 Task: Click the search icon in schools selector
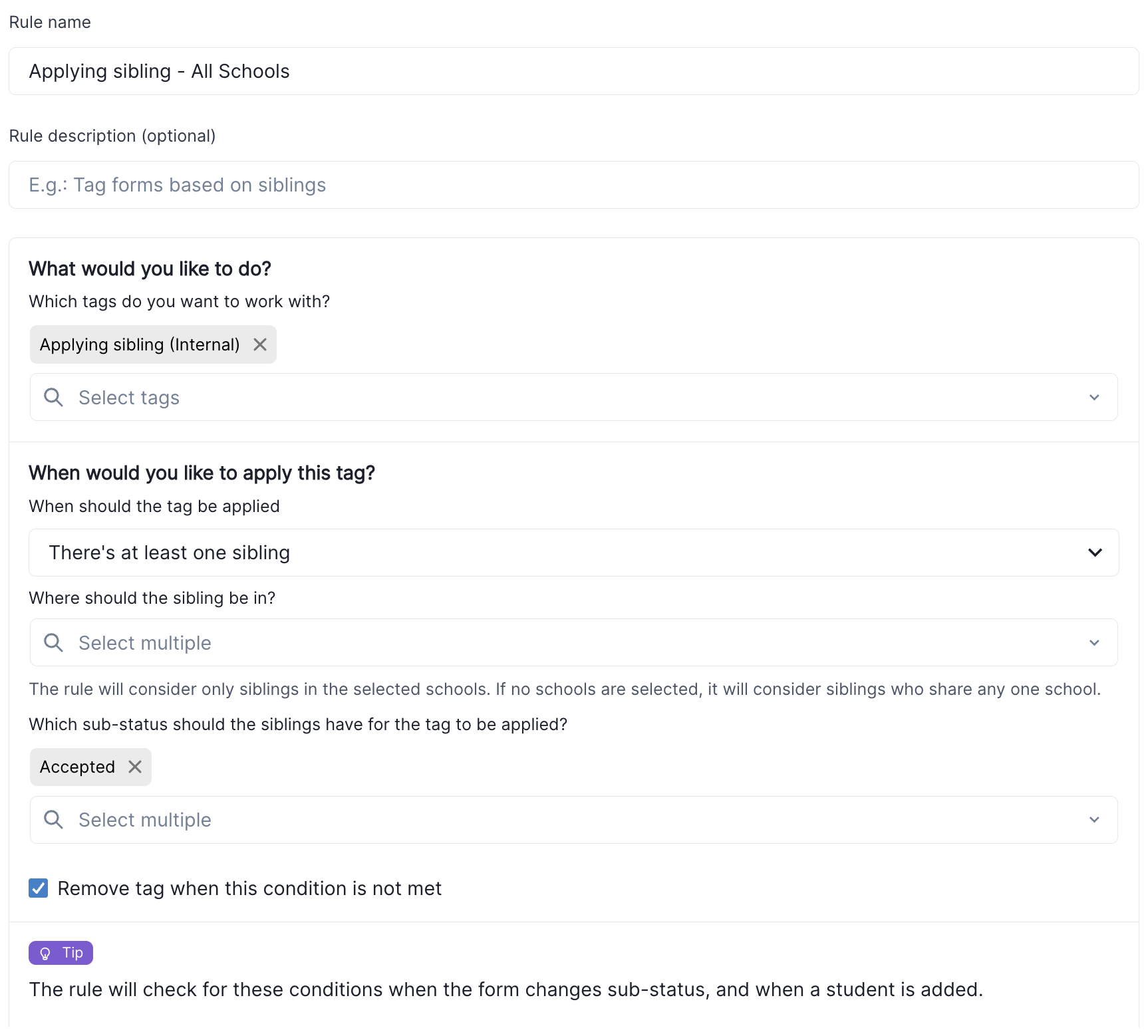[x=53, y=642]
